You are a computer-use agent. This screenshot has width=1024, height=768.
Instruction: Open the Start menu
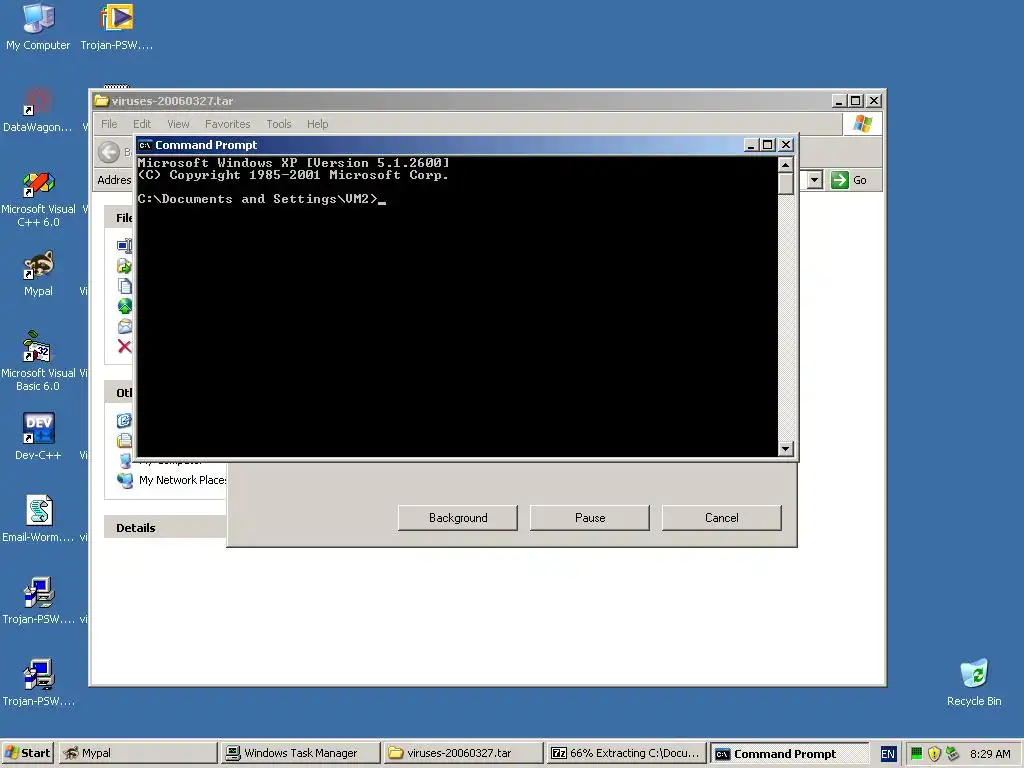(x=27, y=753)
